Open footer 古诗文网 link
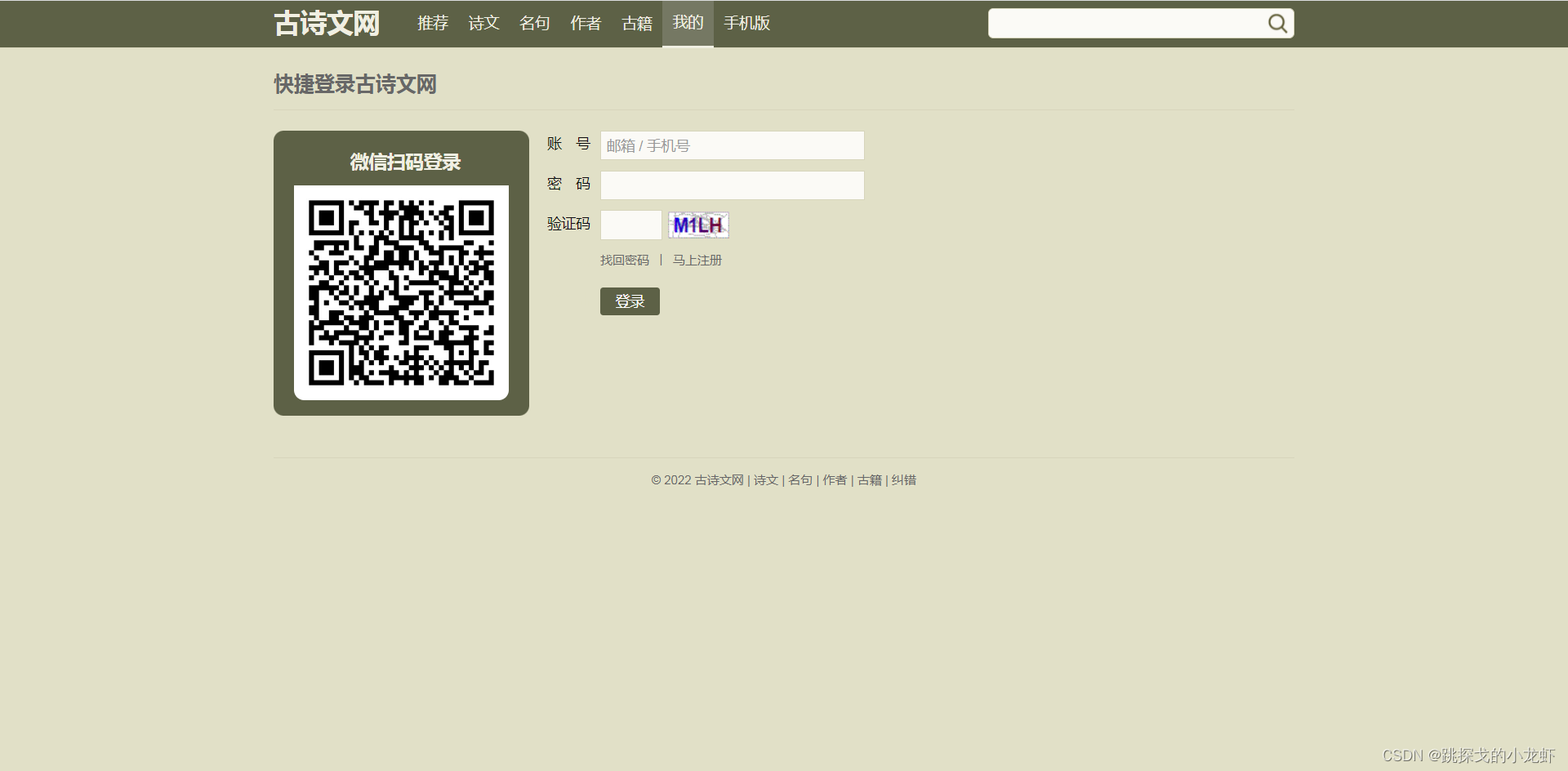Image resolution: width=1568 pixels, height=771 pixels. [719, 480]
